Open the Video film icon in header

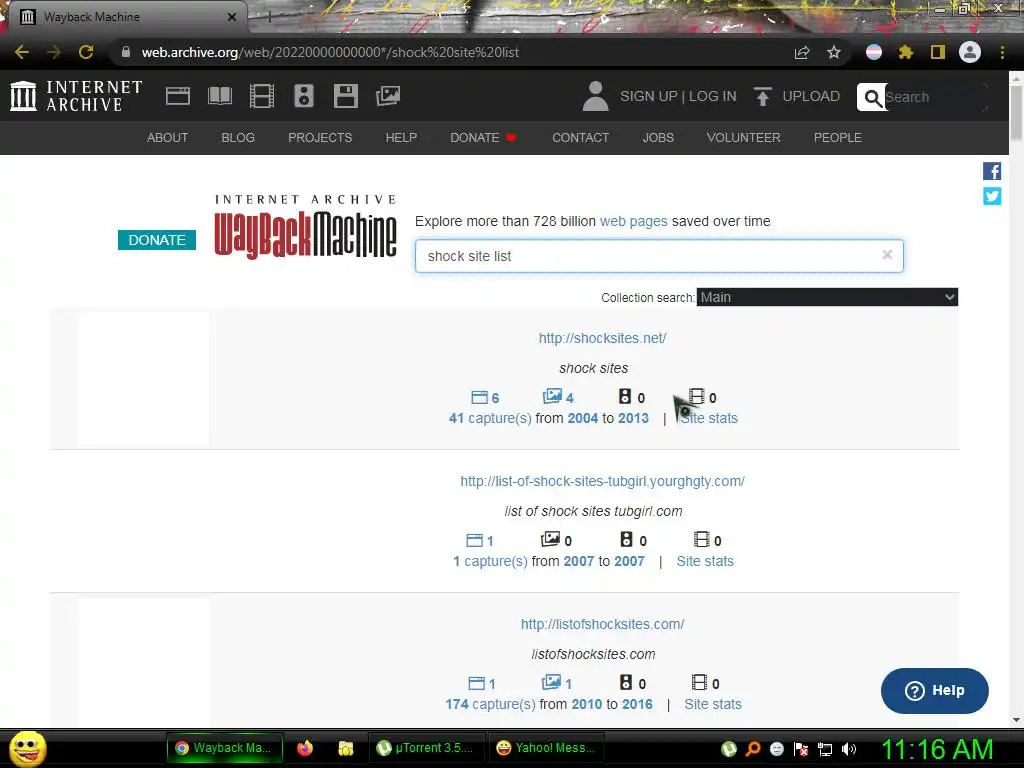point(261,96)
